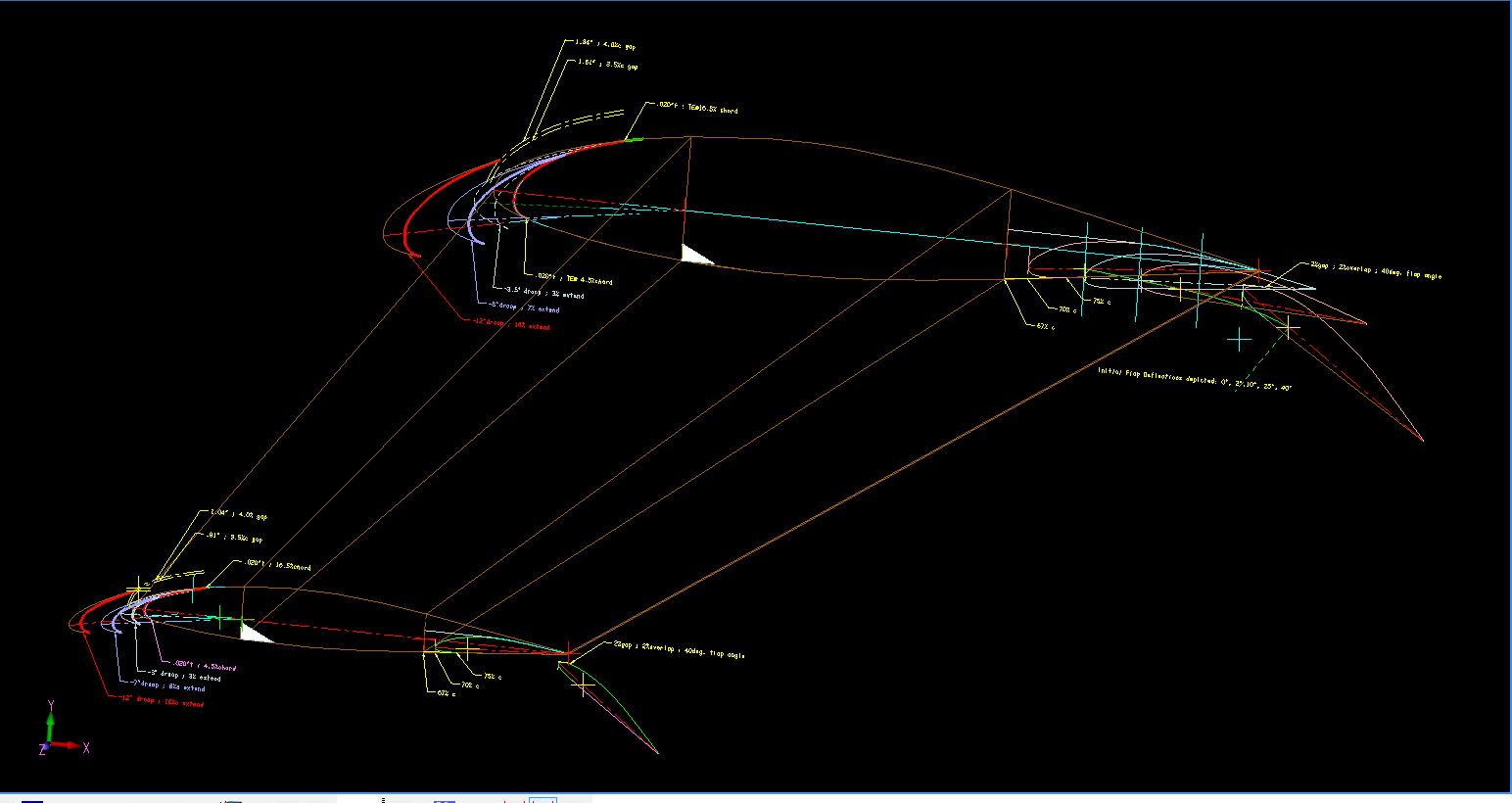Select the lower airfoil "67% c" label
Screen dimensions: 1512x803
coord(445,692)
